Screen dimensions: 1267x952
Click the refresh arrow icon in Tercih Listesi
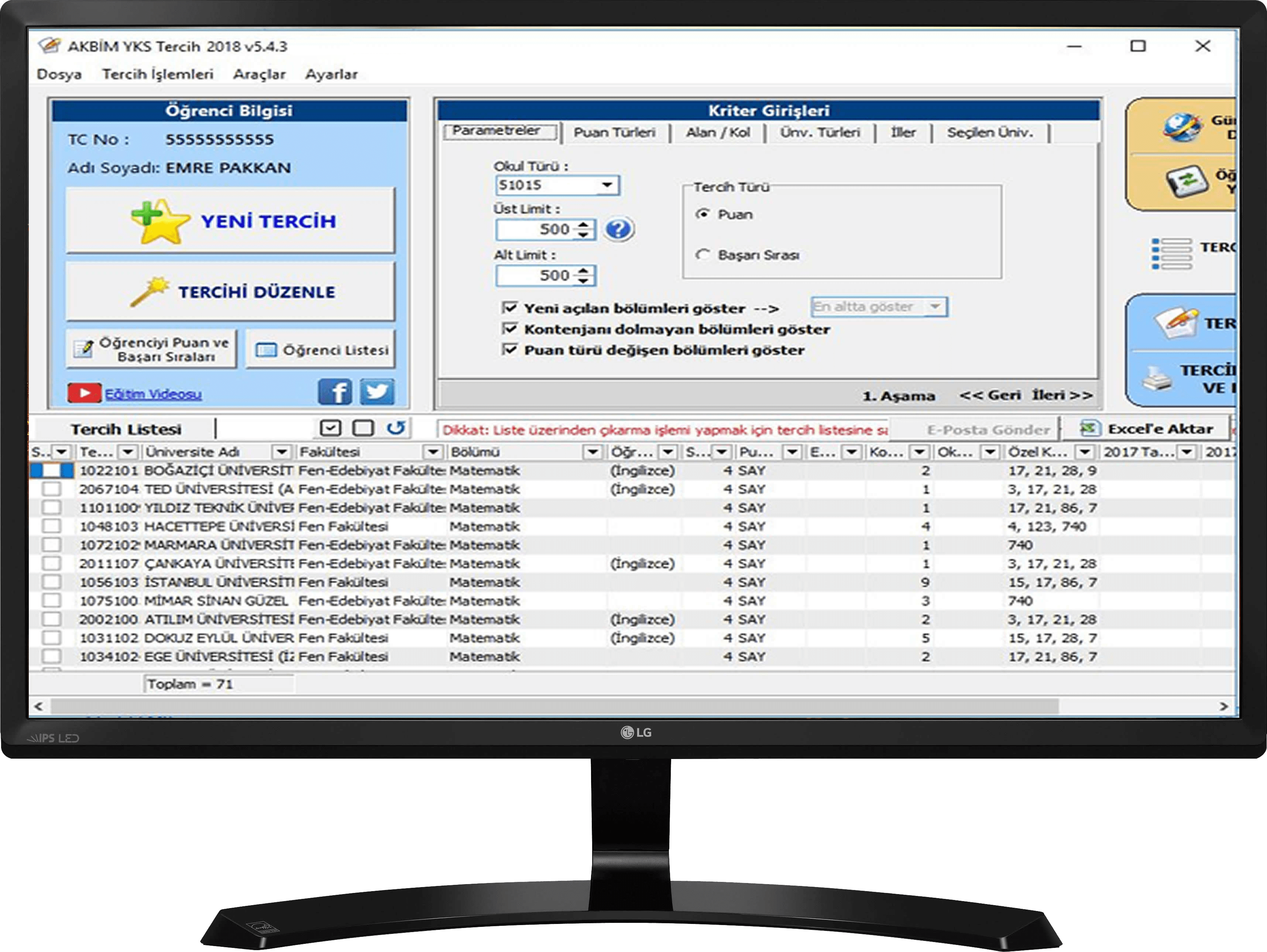coord(396,428)
